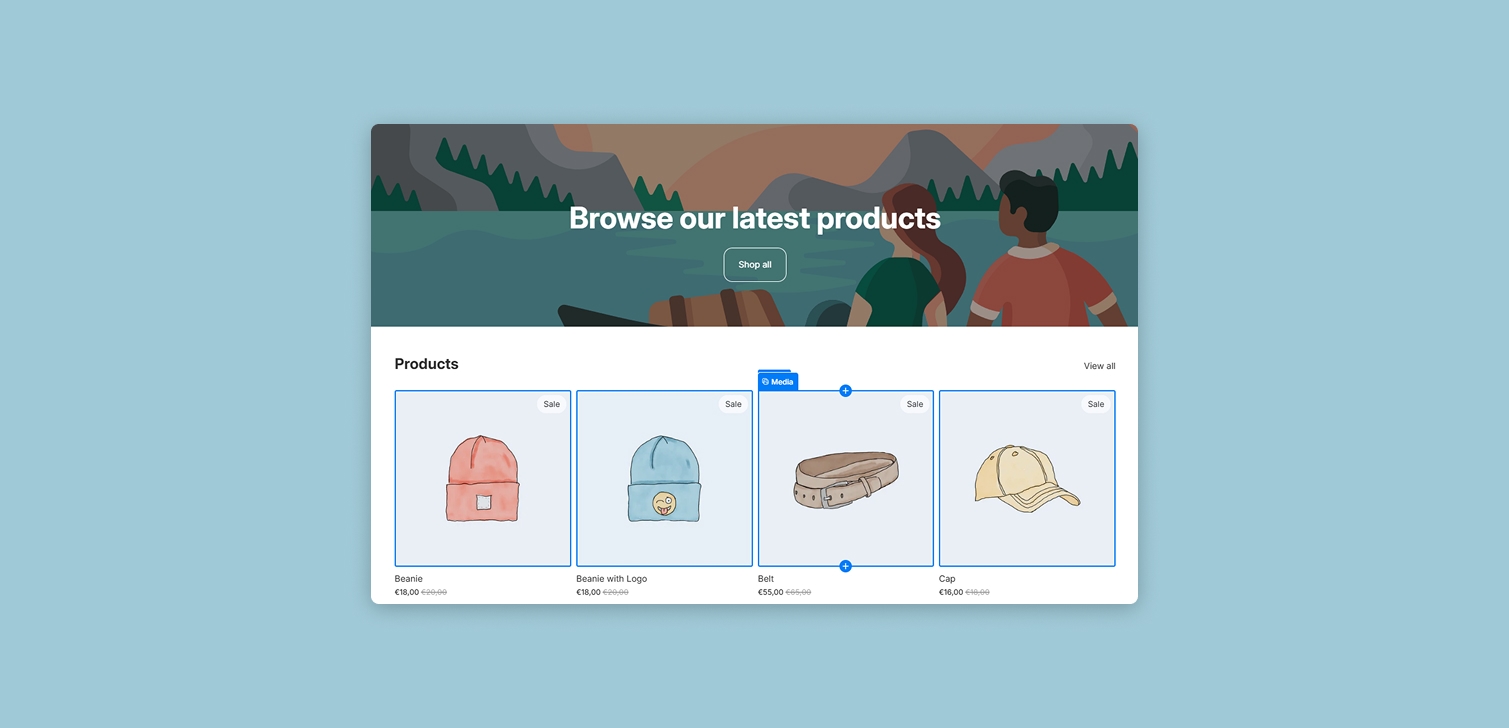Image resolution: width=1509 pixels, height=728 pixels.
Task: Click the Media block type icon
Action: tap(765, 381)
